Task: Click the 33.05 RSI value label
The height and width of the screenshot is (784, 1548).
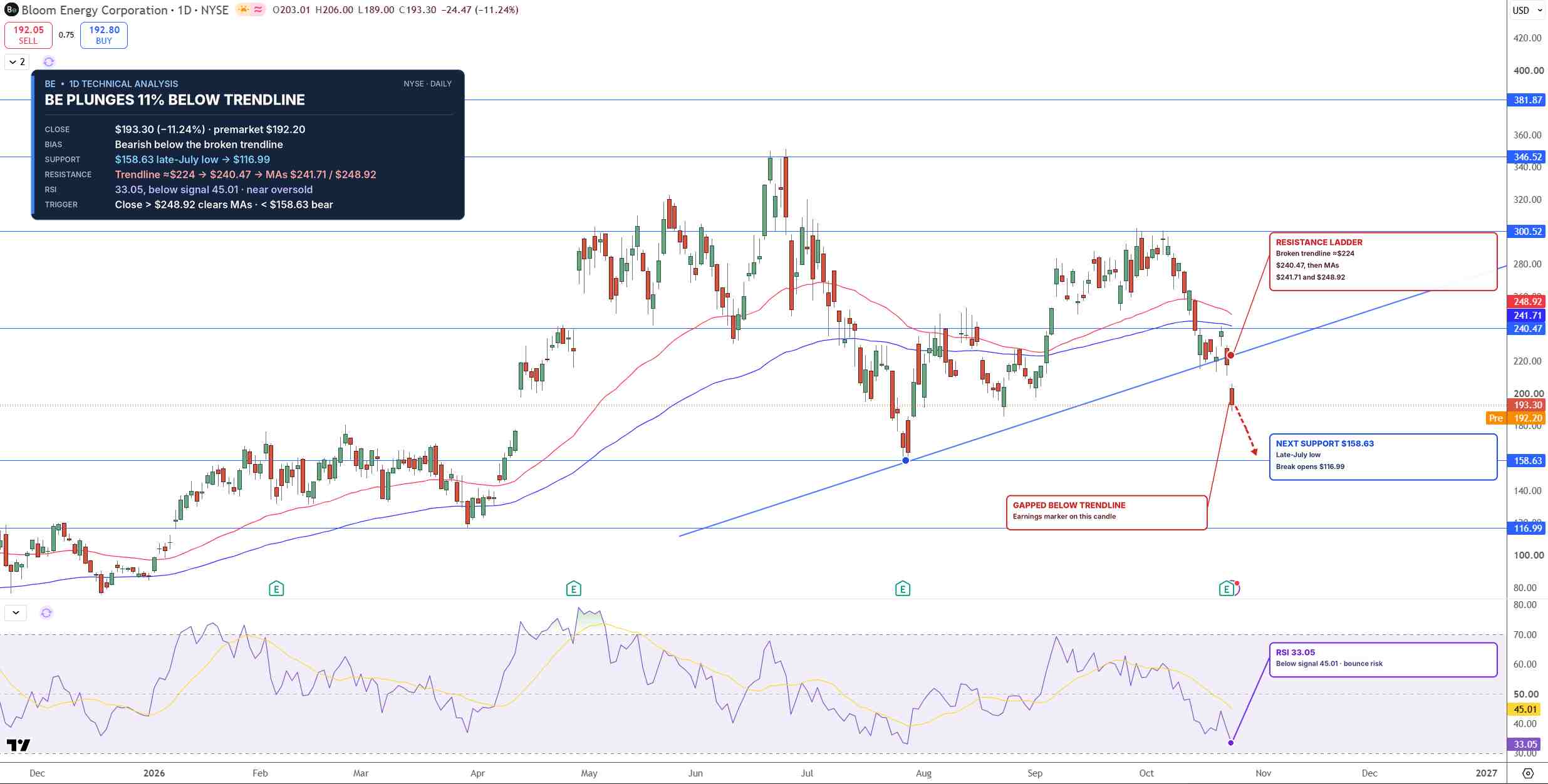Action: [x=1525, y=745]
